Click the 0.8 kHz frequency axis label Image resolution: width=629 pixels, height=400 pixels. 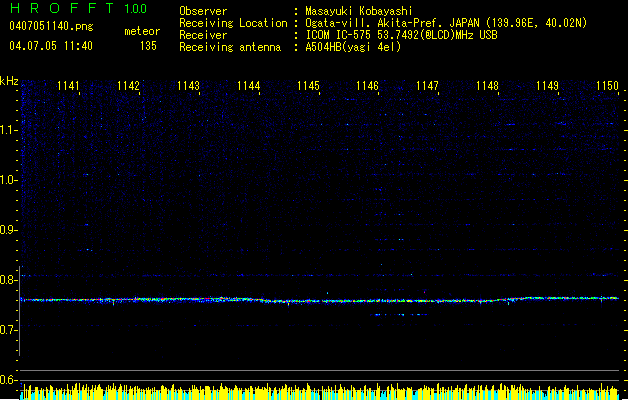tap(8, 280)
